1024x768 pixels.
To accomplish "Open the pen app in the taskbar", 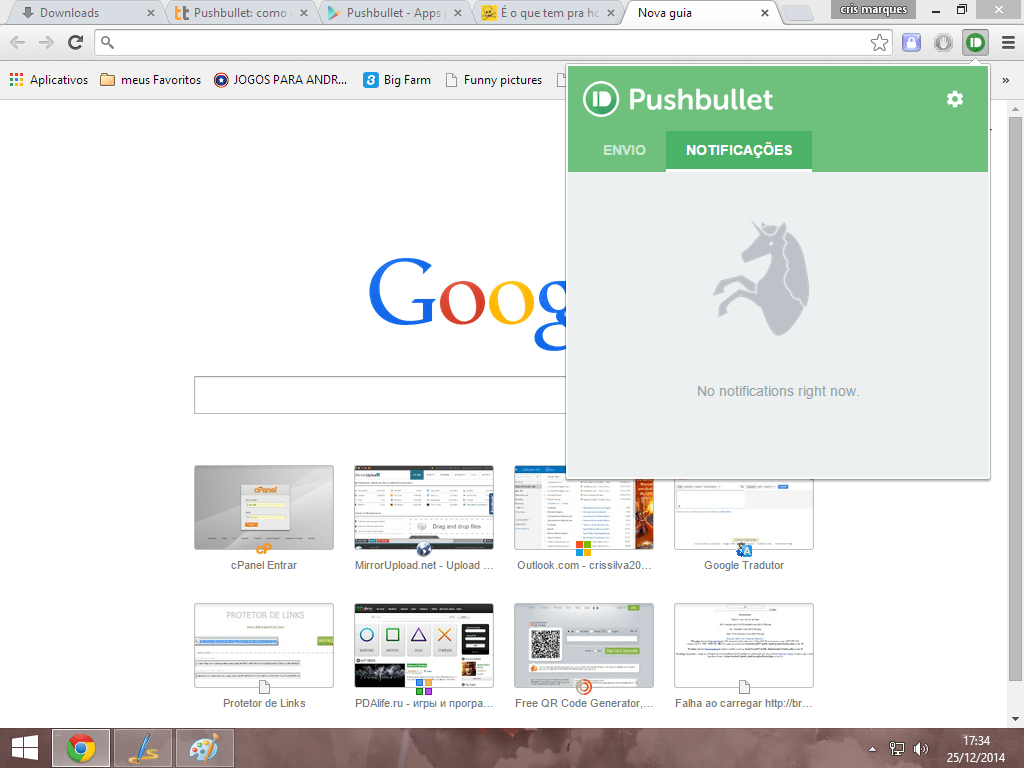I will point(143,748).
